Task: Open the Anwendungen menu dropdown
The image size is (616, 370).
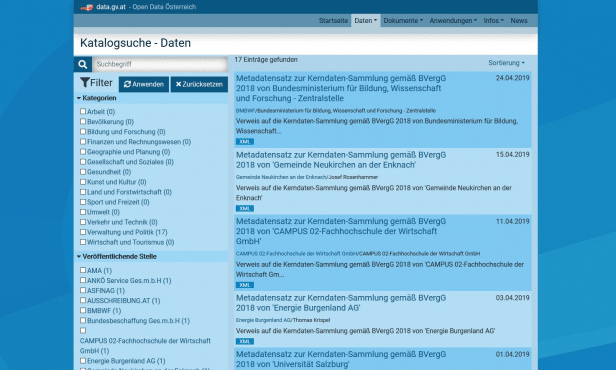Action: click(x=453, y=20)
